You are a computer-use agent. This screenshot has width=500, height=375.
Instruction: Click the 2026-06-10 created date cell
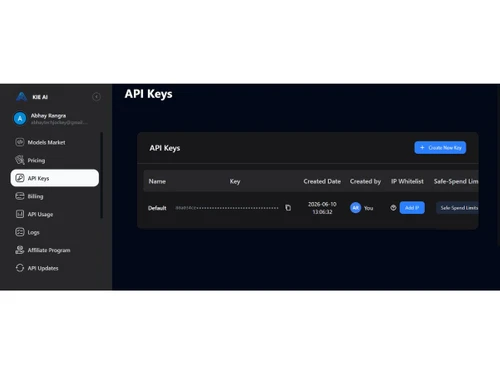click(x=322, y=208)
